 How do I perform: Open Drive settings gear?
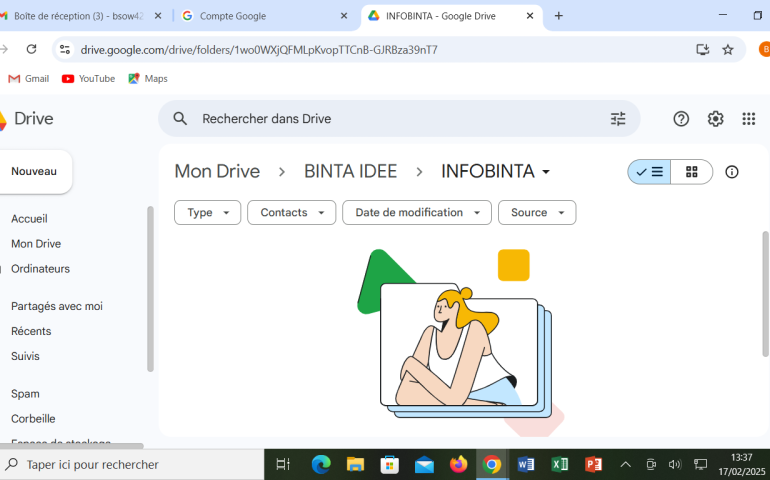click(715, 119)
